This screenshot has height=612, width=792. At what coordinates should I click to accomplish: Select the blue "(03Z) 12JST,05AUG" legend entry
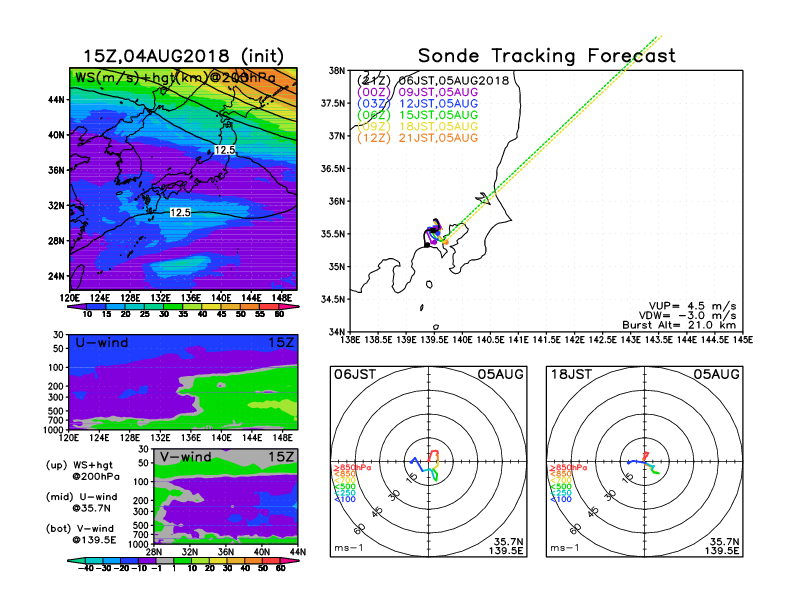417,104
